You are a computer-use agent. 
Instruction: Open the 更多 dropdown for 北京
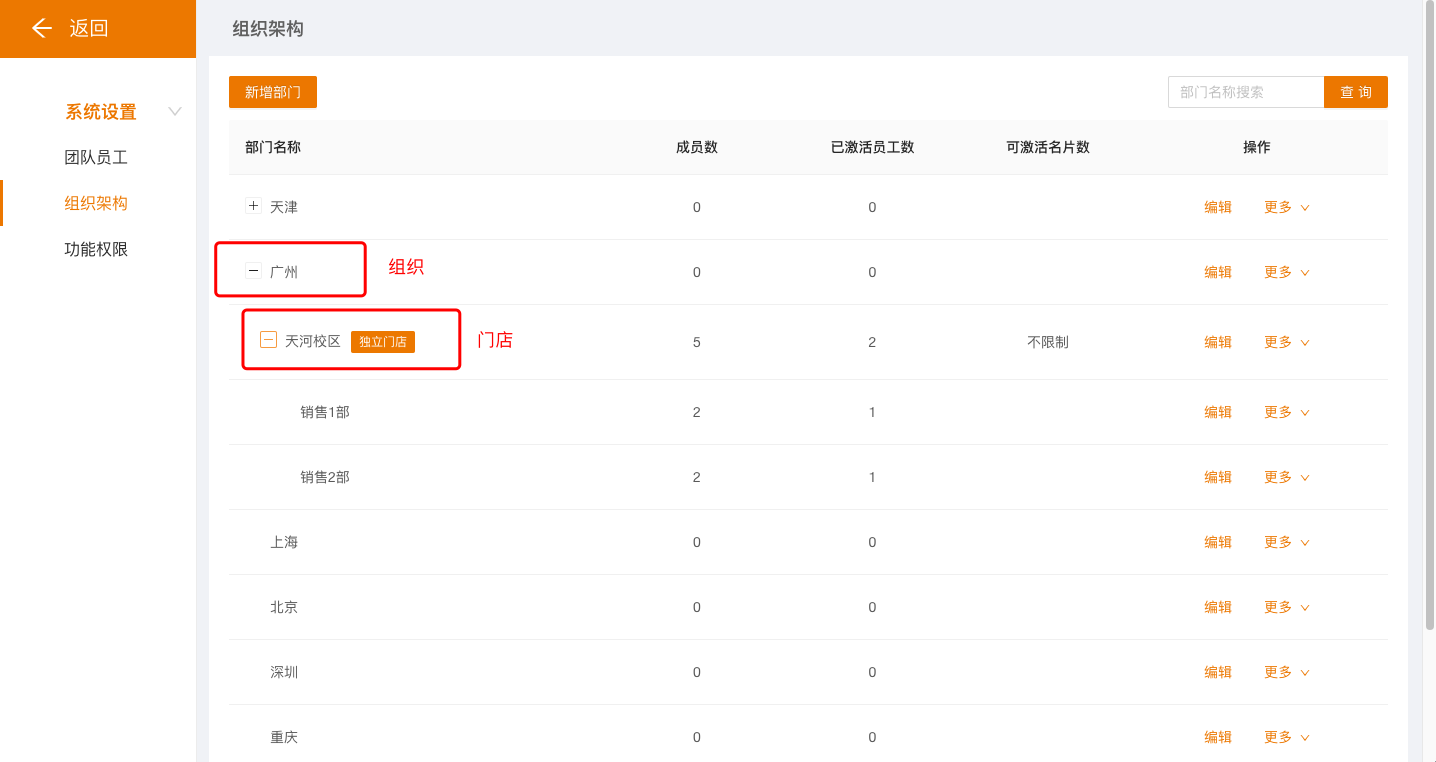pos(1286,607)
